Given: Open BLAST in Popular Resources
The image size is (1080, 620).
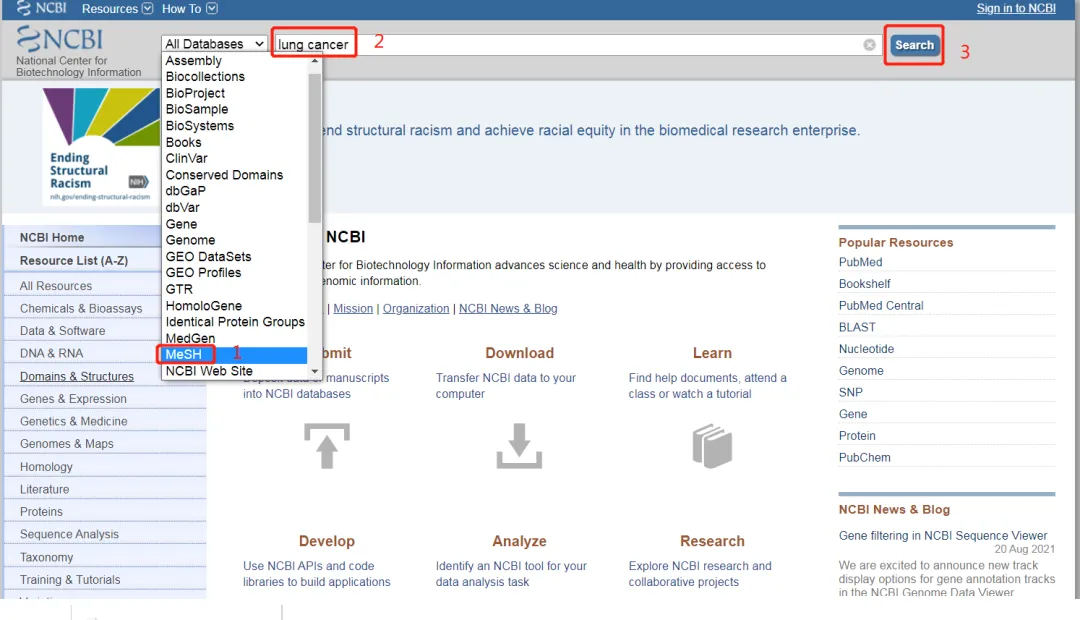Looking at the screenshot, I should [x=857, y=327].
